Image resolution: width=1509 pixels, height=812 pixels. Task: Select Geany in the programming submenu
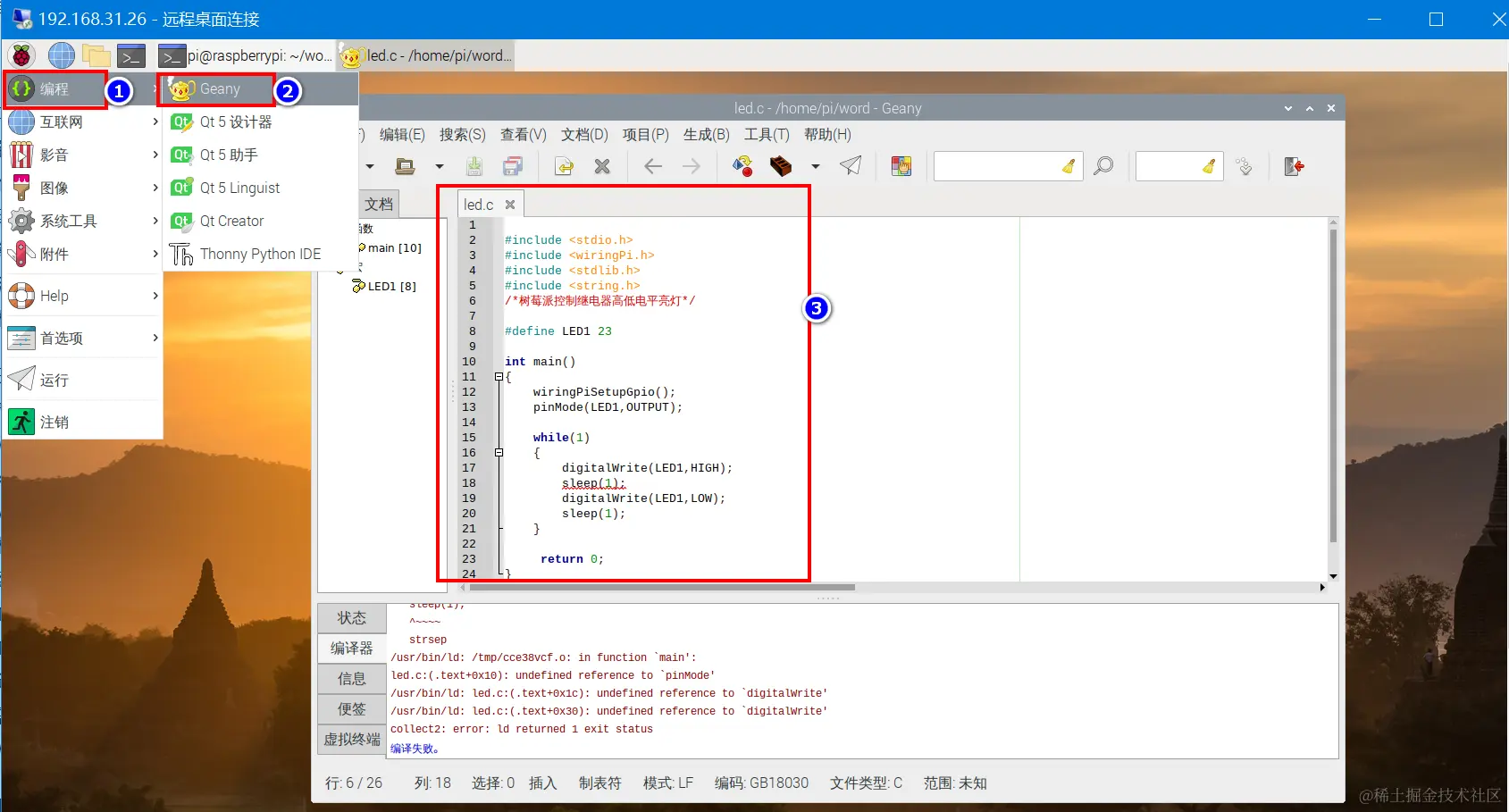[x=260, y=89]
